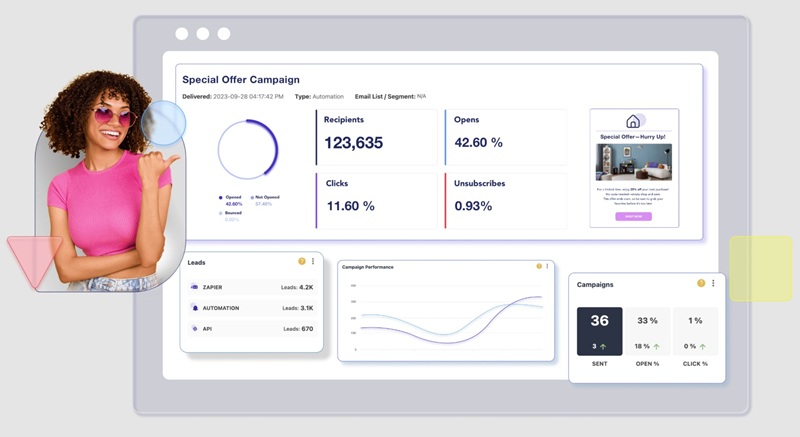
Task: Select the Open % campaigns tile
Action: tap(647, 331)
